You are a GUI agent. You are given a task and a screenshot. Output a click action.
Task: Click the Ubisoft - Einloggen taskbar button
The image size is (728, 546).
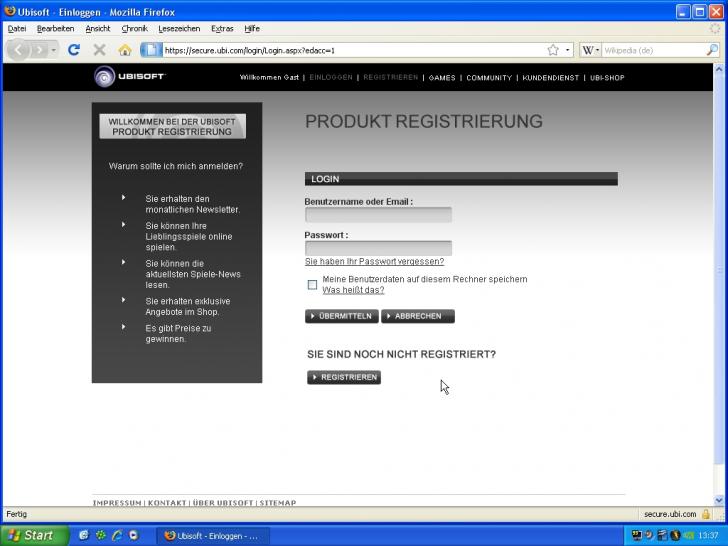(213, 536)
